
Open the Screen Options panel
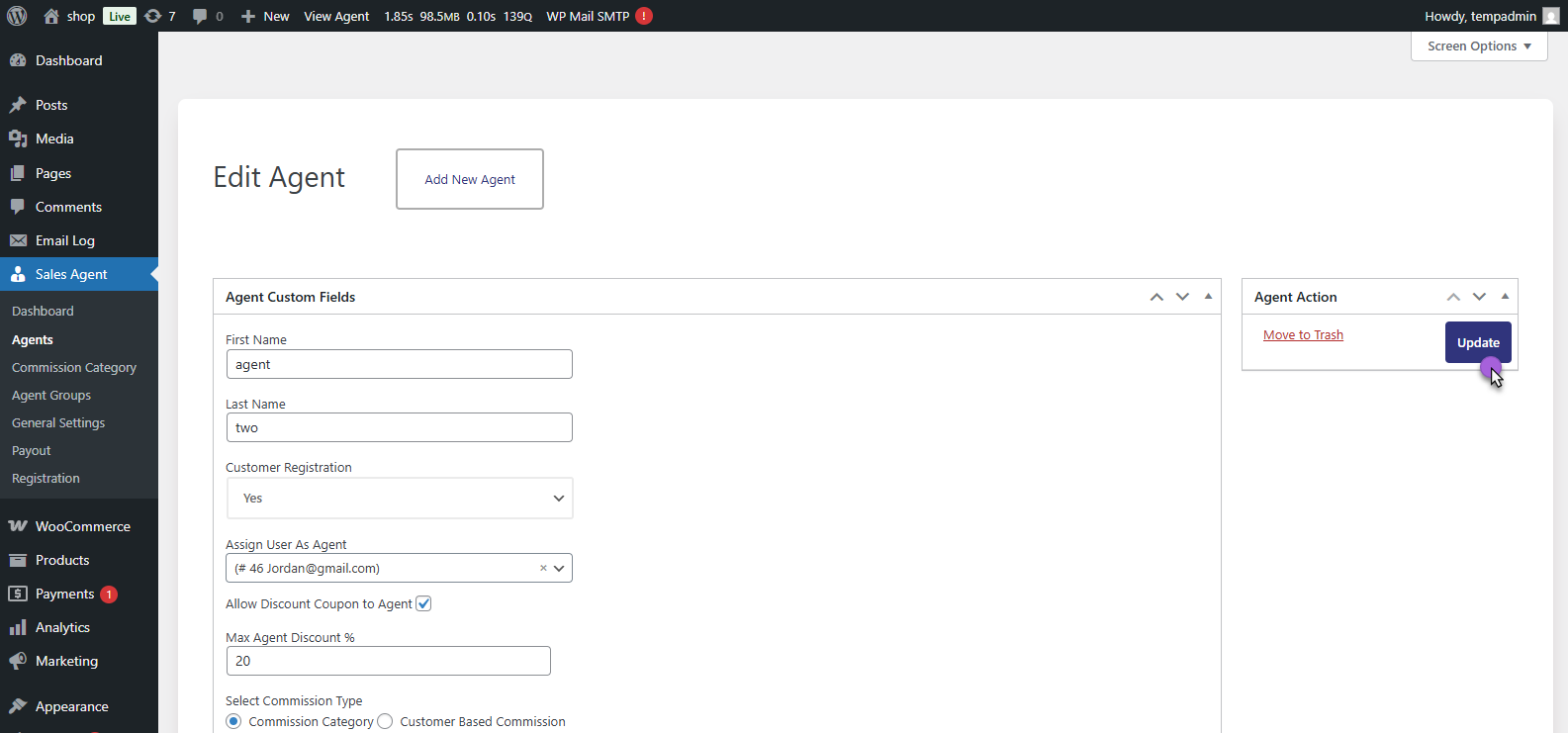pyautogui.click(x=1478, y=46)
